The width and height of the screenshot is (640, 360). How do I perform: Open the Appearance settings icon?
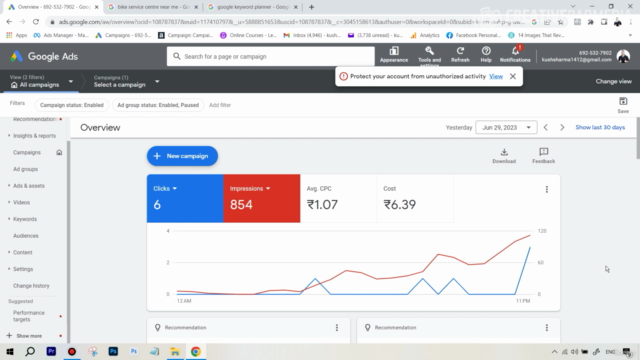tap(393, 54)
